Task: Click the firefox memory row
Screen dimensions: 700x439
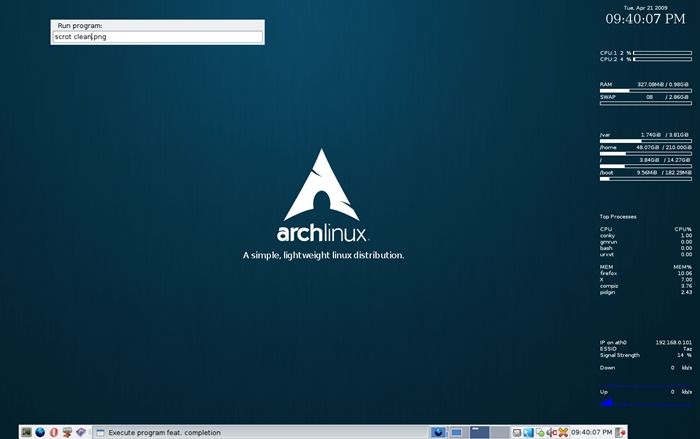Action: point(646,273)
